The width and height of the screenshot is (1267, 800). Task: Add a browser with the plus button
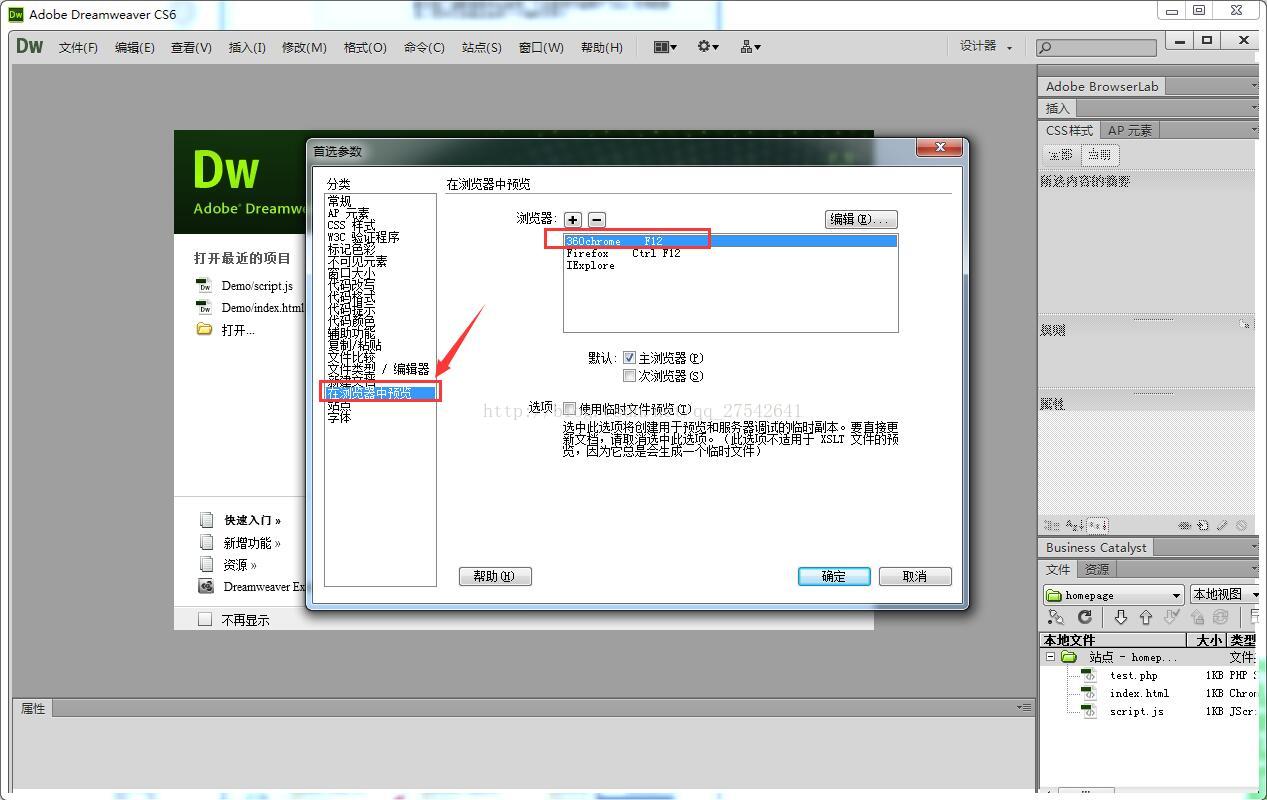[x=572, y=220]
